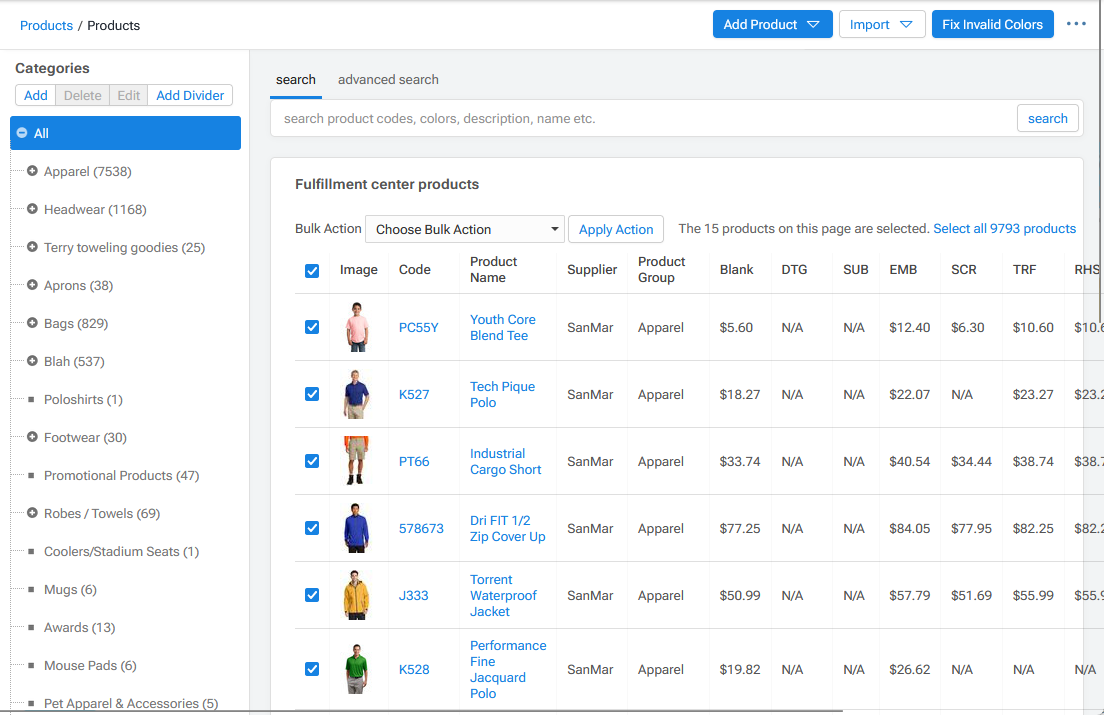Click the Apparel category arrow icon

(32, 171)
